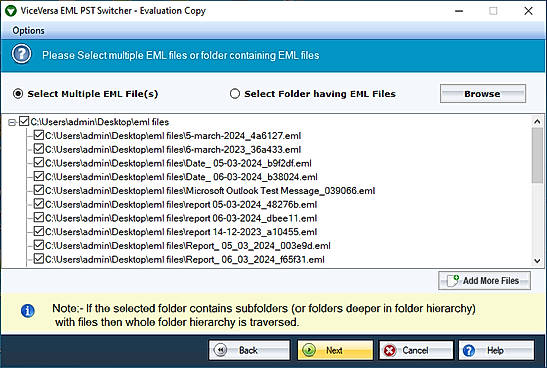Open the Help button
The width and height of the screenshot is (547, 368).
coord(496,350)
